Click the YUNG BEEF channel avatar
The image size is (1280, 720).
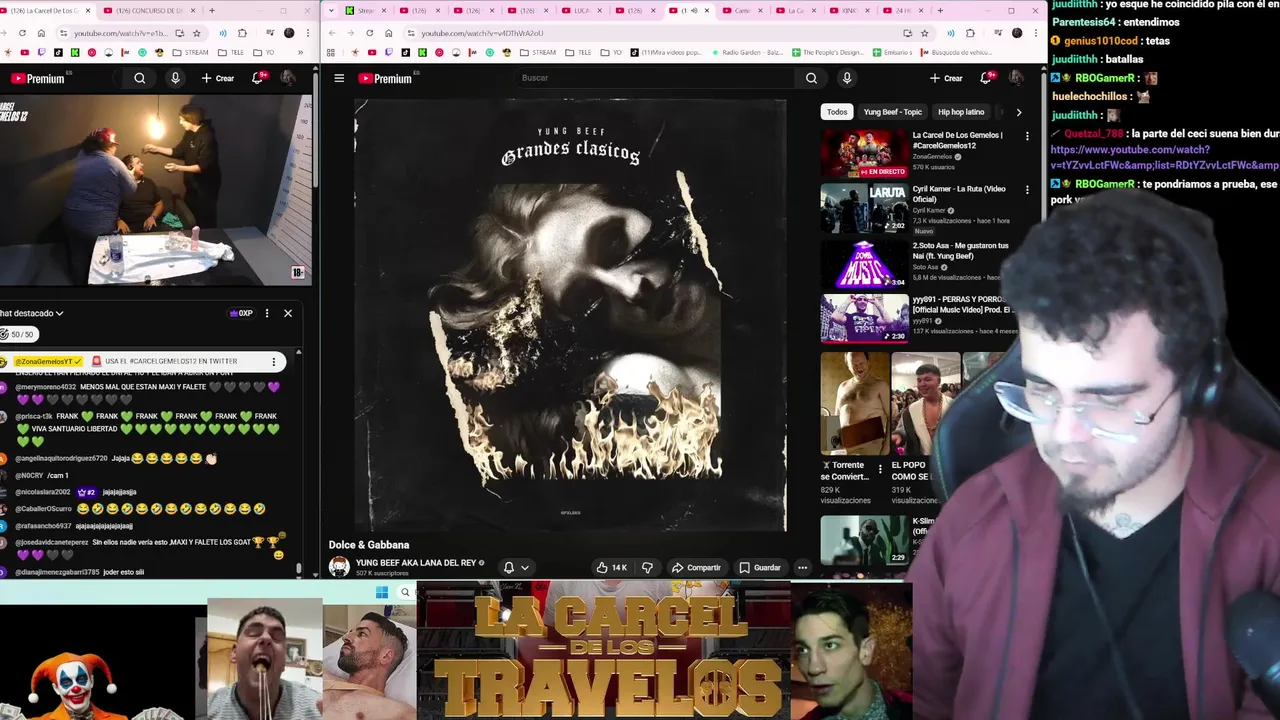(x=339, y=567)
